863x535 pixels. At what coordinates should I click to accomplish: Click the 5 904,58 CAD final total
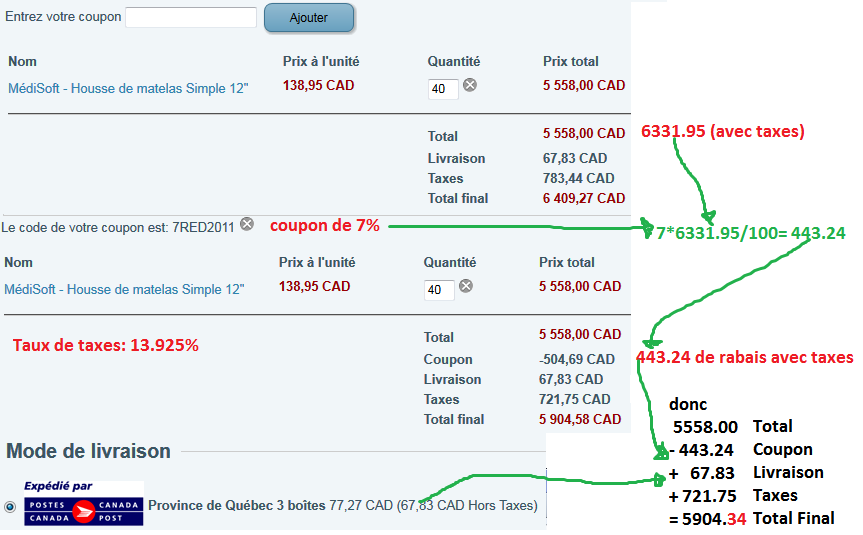pos(580,420)
